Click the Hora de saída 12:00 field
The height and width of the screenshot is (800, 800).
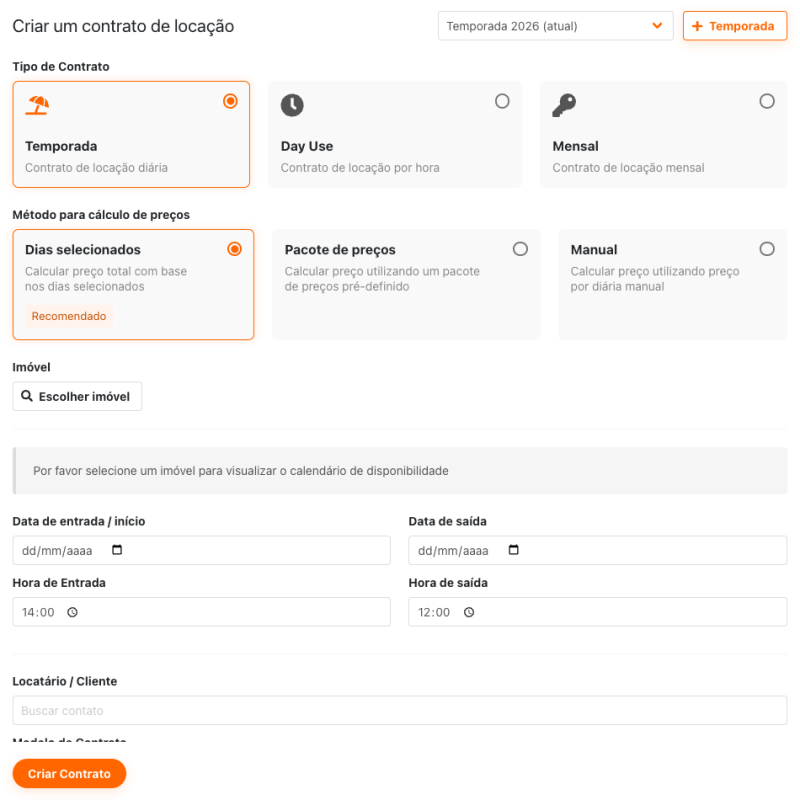(x=597, y=612)
